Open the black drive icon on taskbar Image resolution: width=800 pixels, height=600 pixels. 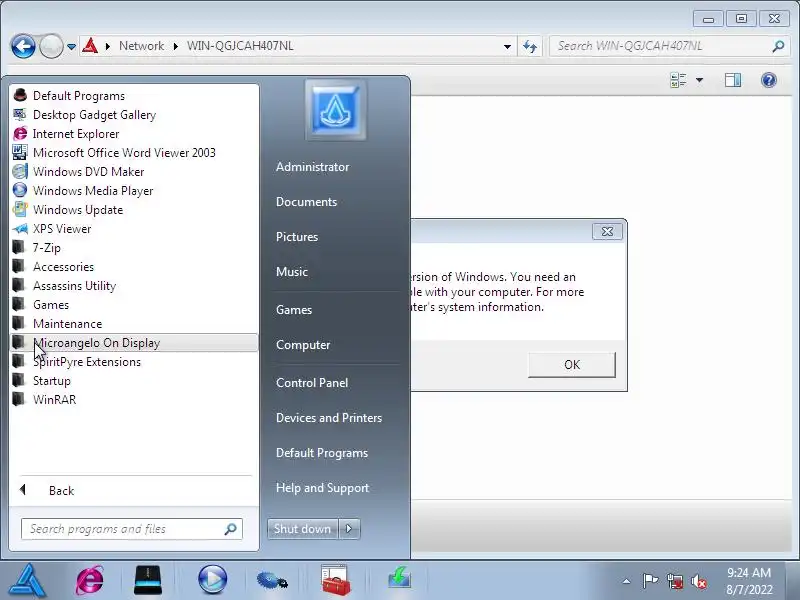(148, 580)
